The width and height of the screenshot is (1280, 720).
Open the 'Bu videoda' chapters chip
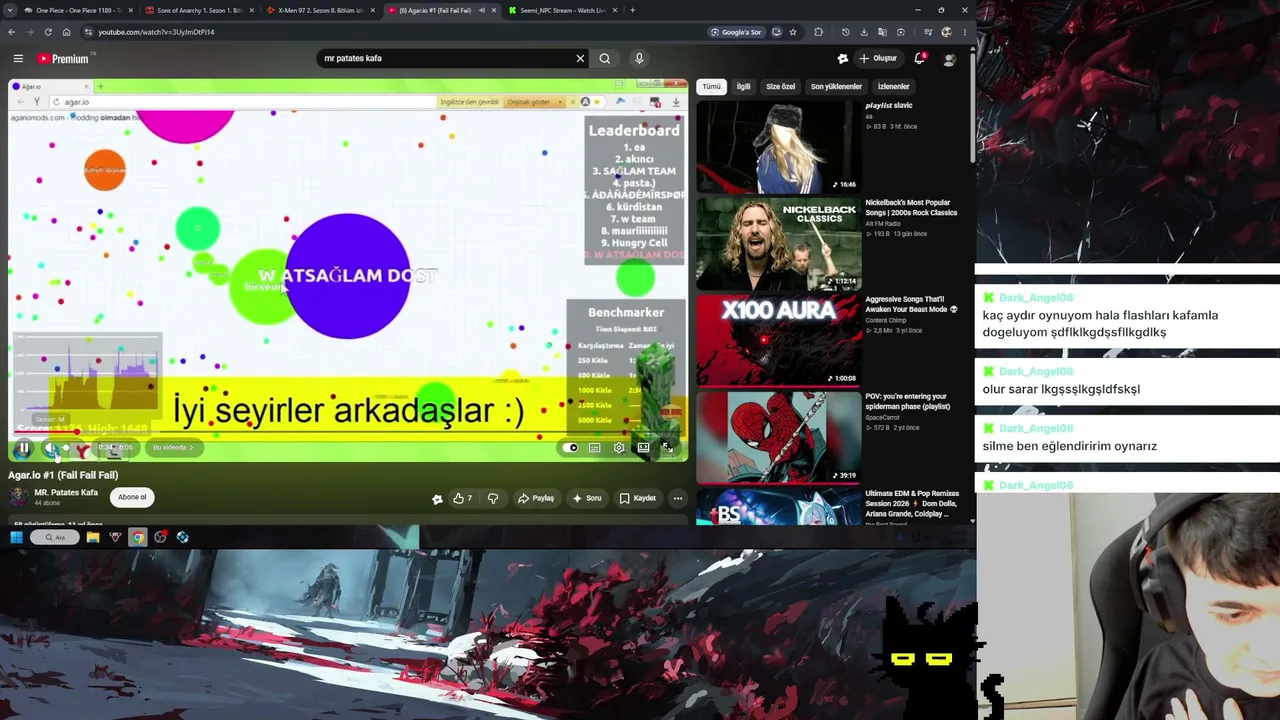(173, 448)
